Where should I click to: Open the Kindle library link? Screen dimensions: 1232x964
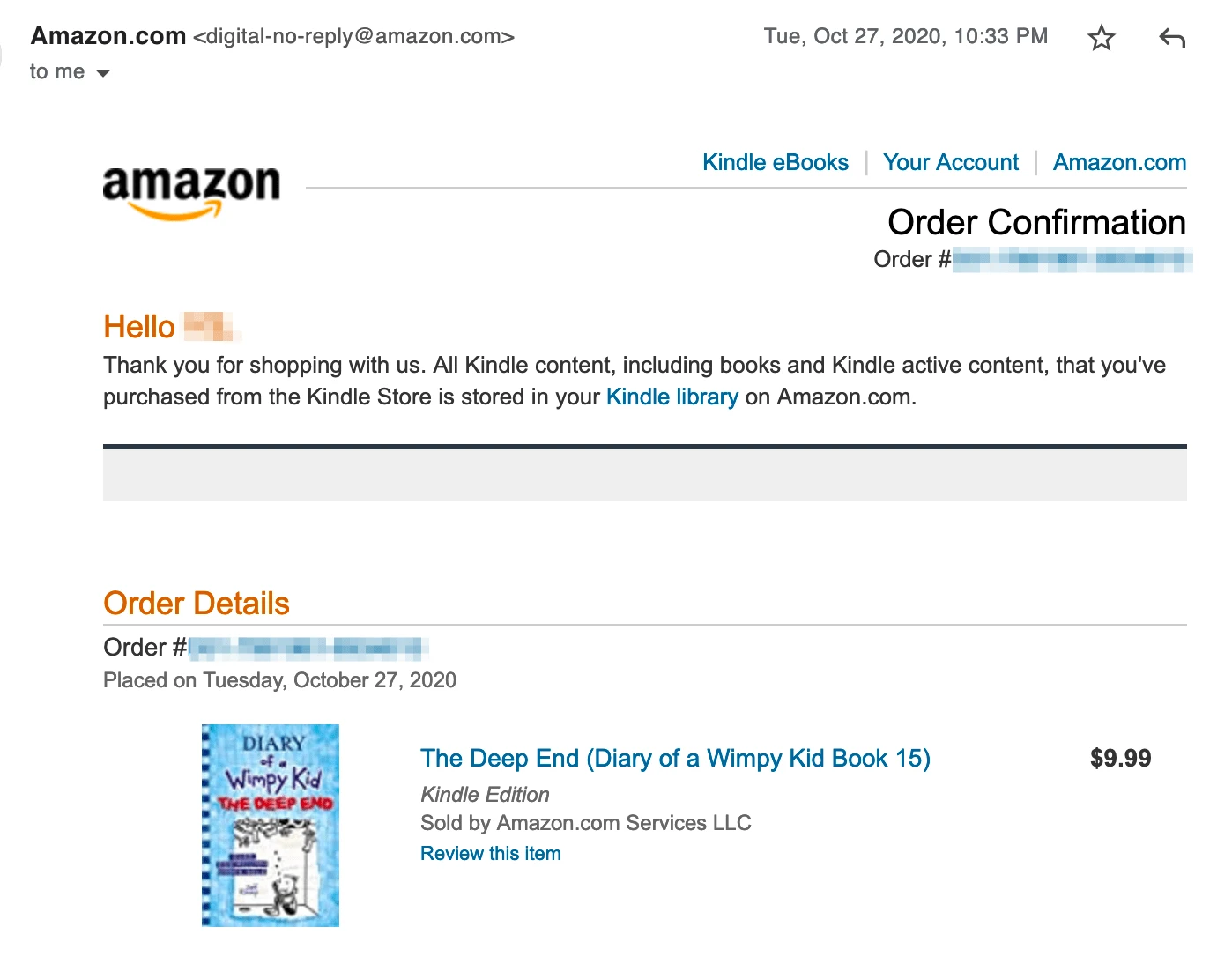(x=672, y=397)
